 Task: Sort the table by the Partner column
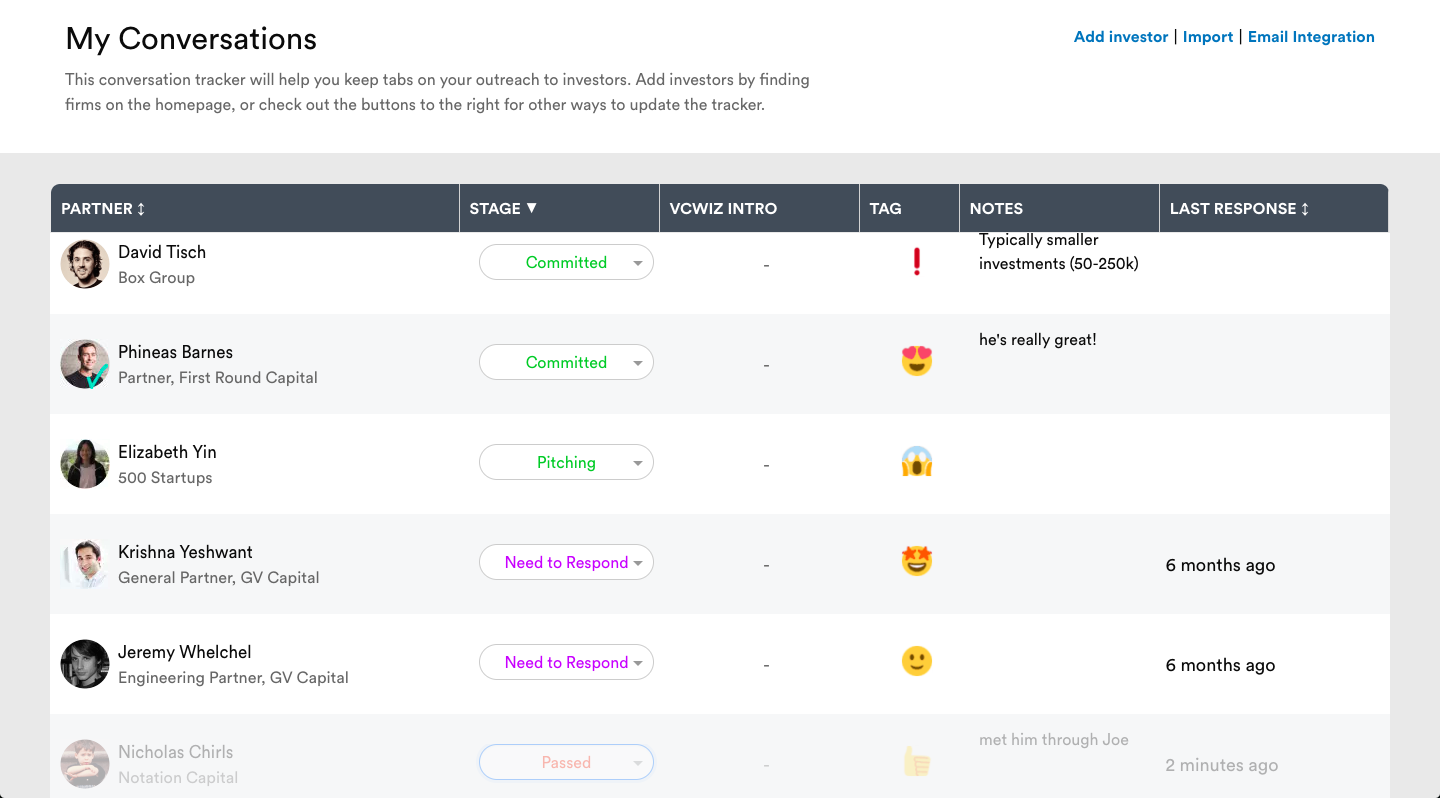(103, 208)
